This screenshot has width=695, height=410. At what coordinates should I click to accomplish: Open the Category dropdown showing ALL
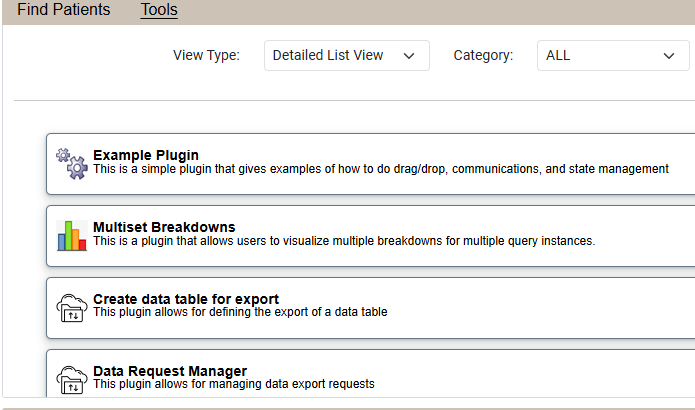coord(612,56)
